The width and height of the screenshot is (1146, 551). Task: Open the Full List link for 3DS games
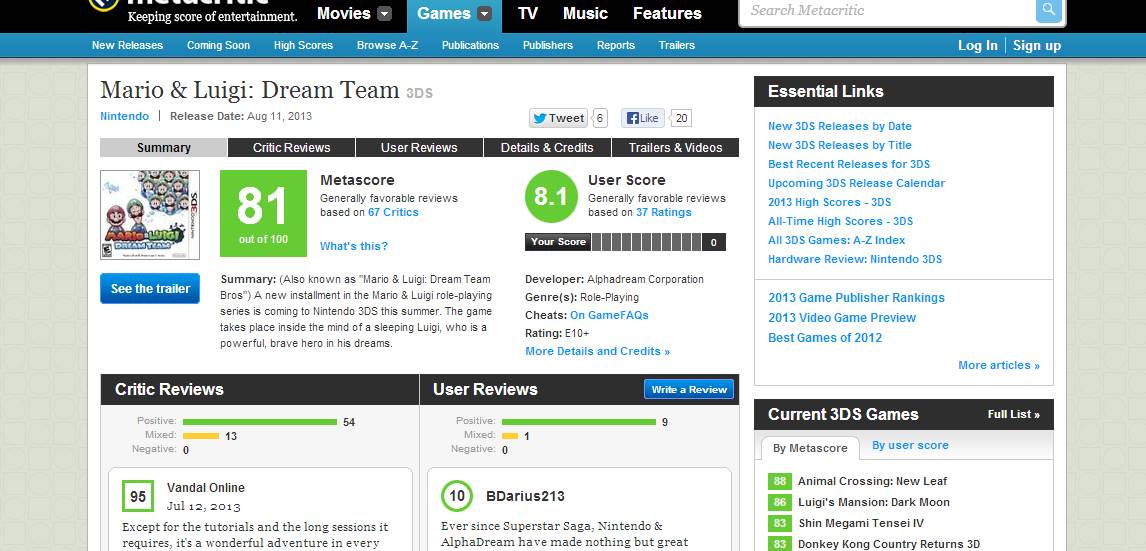click(1013, 414)
